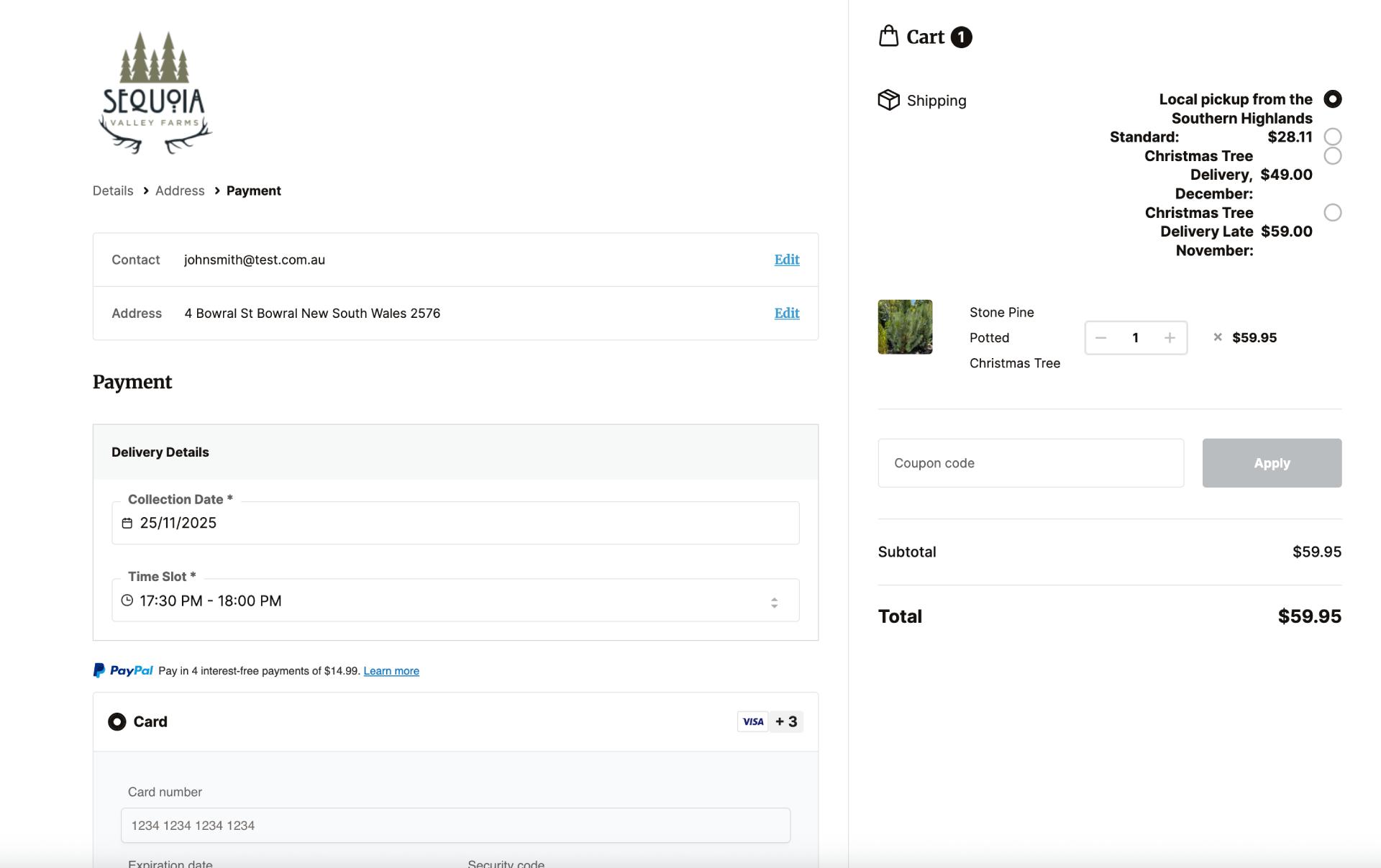
Task: Select the Card payment method radio
Action: (117, 721)
